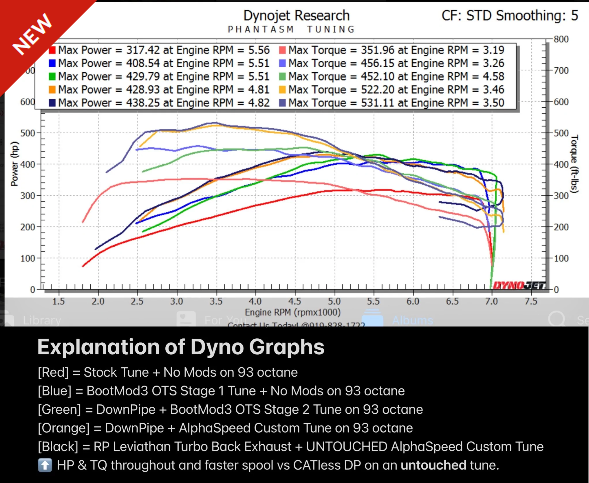Click the light-blue Max Torque 456.15 swatch
This screenshot has width=589, height=483.
(282, 63)
